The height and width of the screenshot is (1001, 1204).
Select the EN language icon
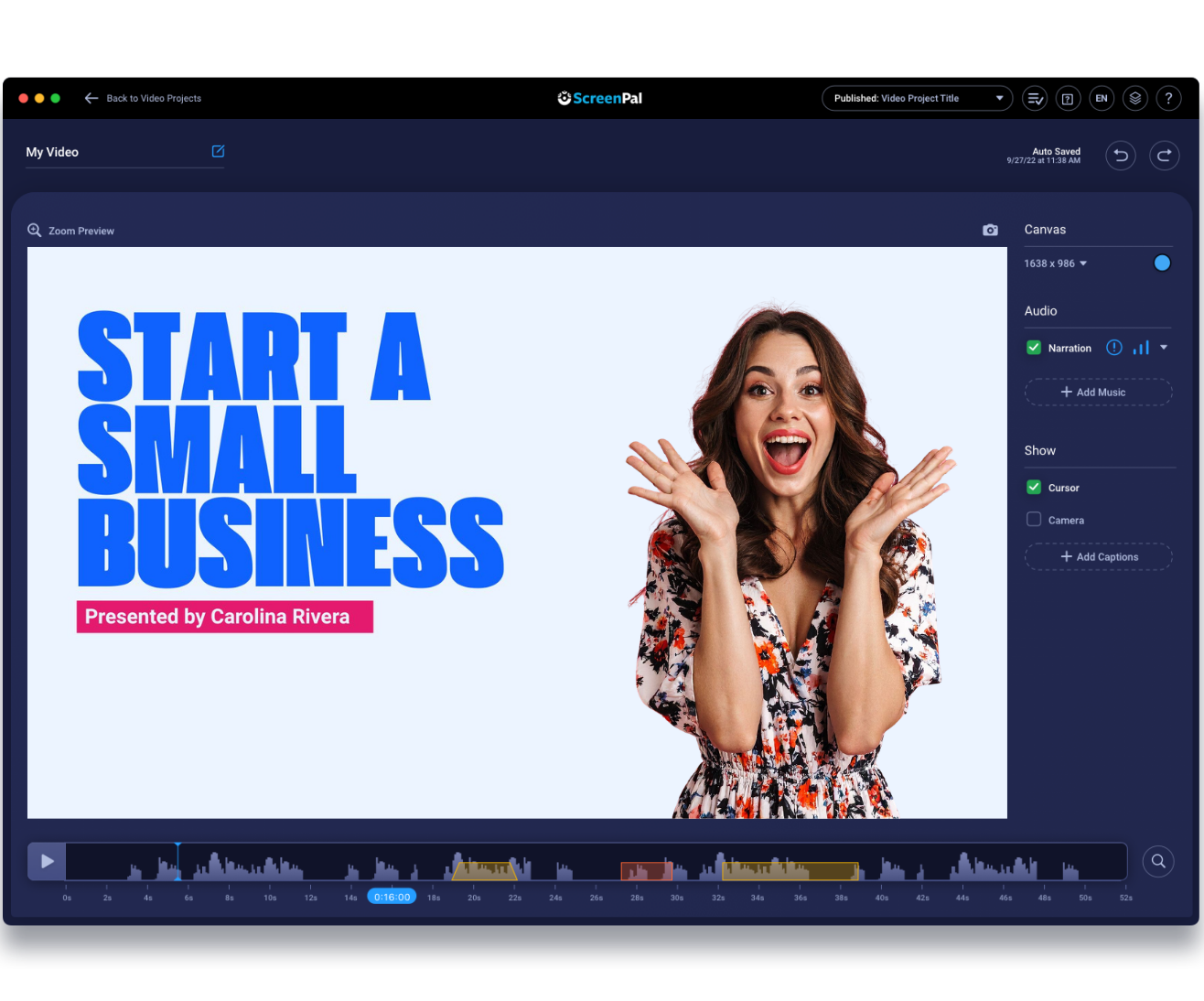click(1101, 98)
